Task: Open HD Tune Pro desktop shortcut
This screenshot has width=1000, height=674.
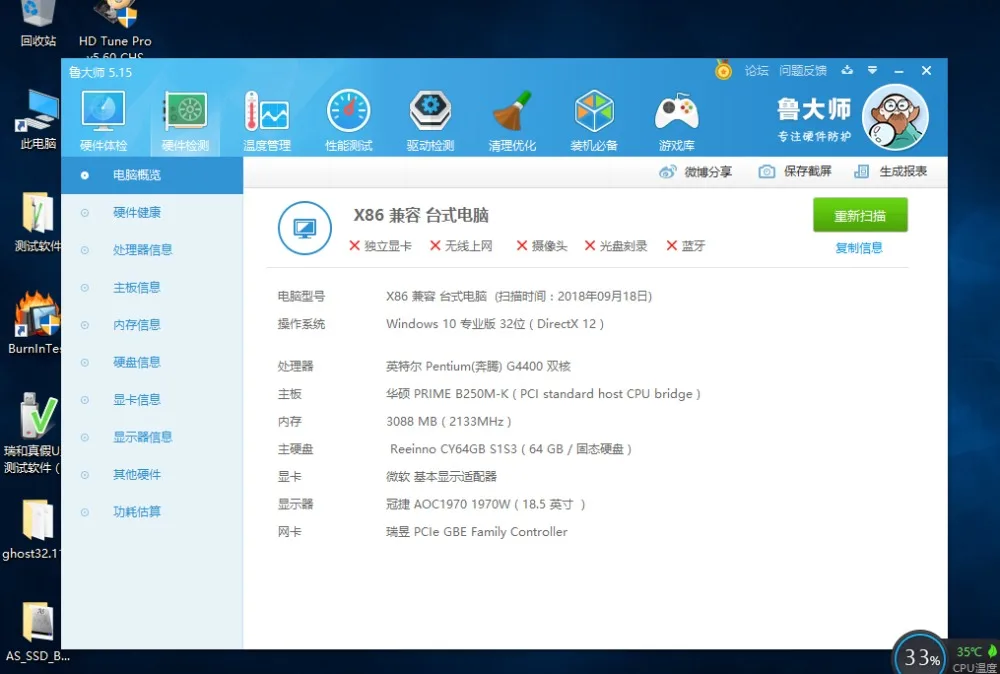Action: (x=115, y=29)
